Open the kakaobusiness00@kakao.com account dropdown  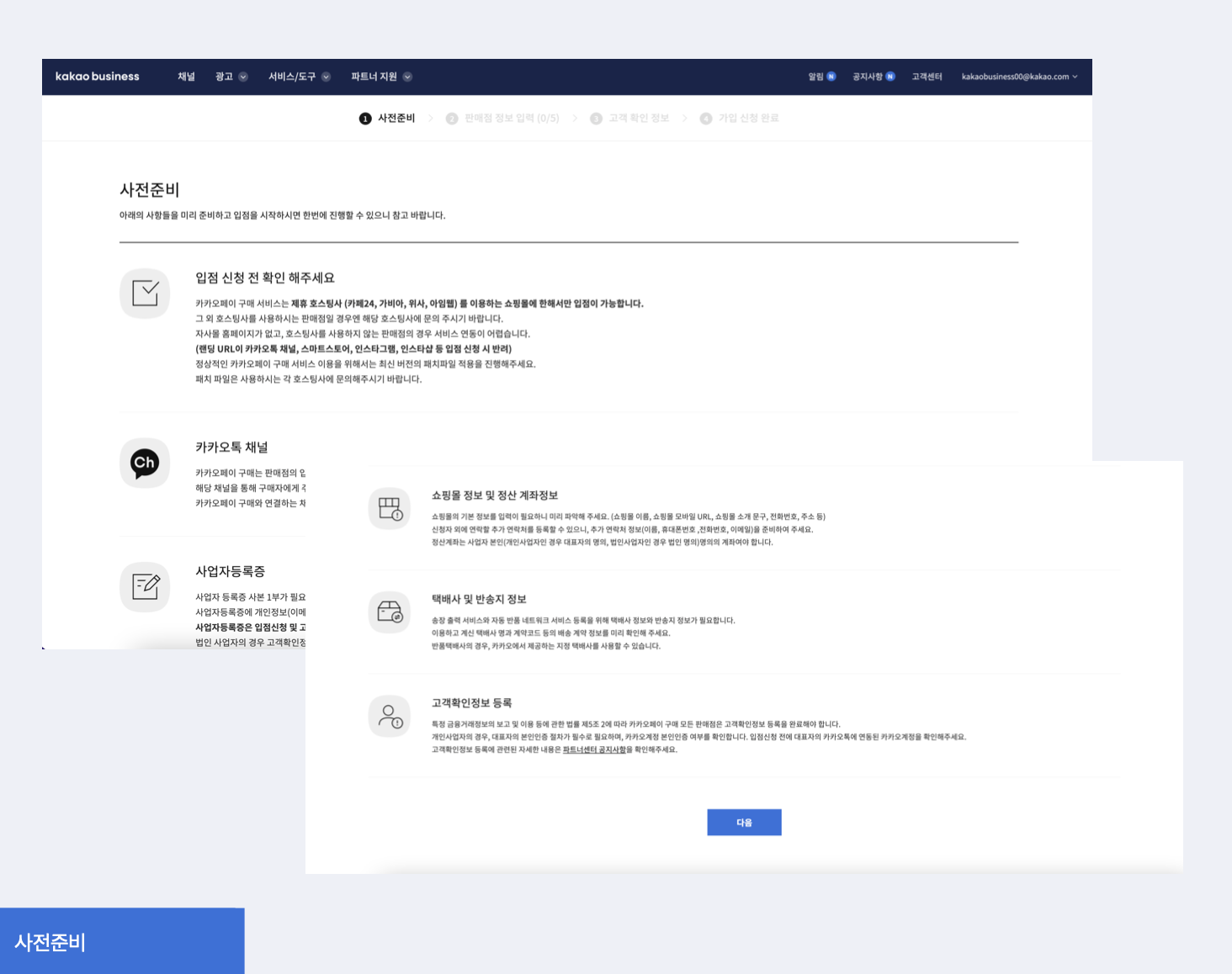[1019, 77]
